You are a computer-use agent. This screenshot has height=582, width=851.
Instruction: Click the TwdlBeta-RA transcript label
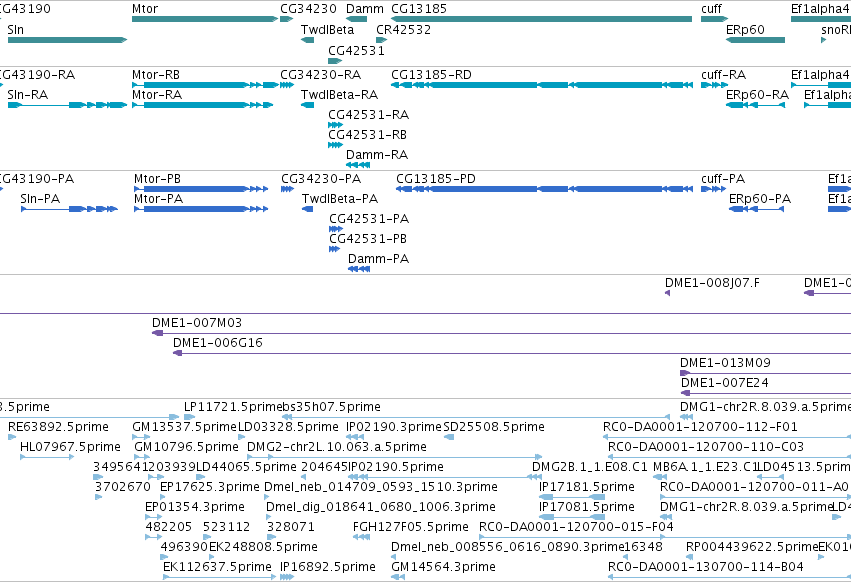click(339, 95)
